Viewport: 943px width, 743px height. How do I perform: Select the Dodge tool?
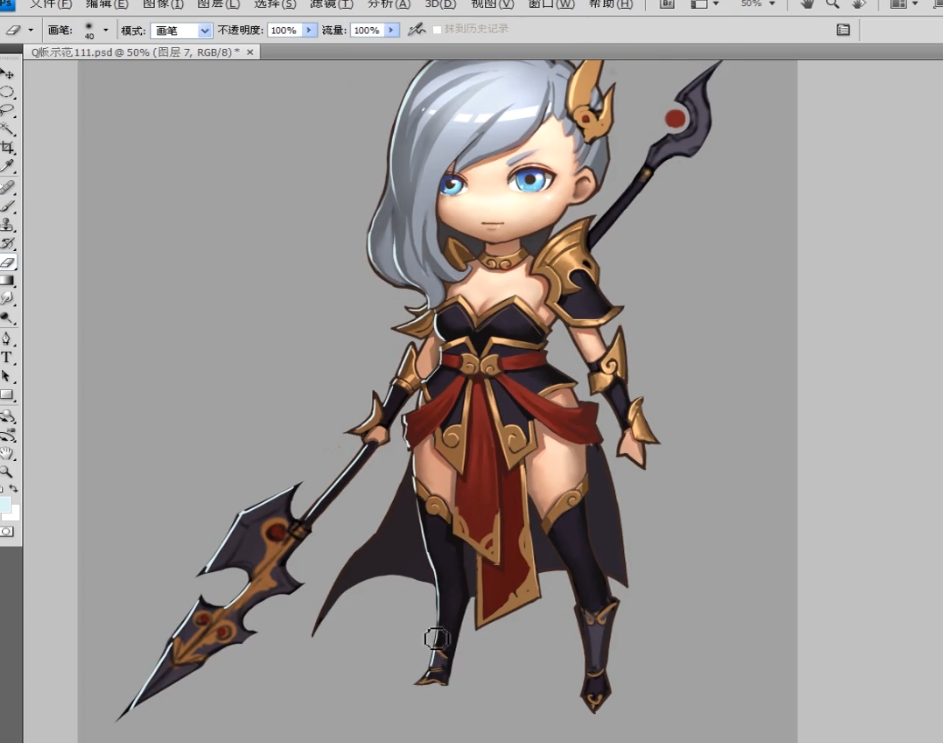pos(7,318)
